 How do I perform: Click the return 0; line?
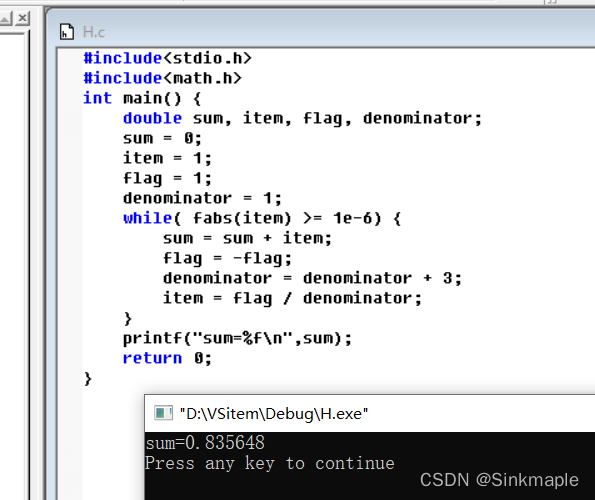pyautogui.click(x=167, y=358)
